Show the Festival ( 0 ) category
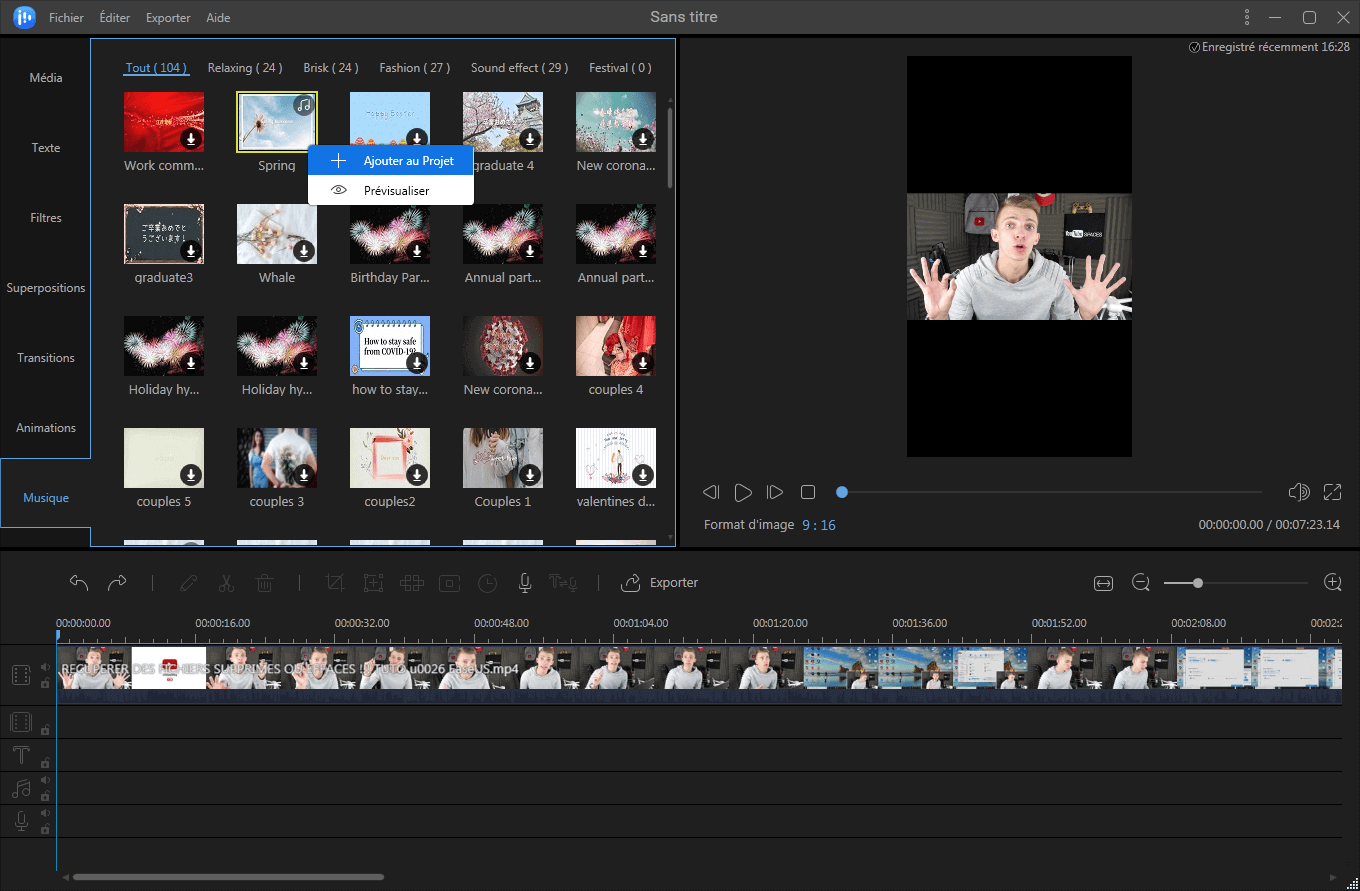 [x=620, y=68]
